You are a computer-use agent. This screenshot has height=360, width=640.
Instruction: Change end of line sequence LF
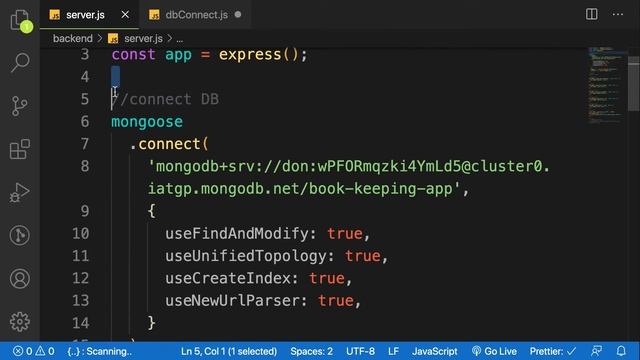(393, 351)
